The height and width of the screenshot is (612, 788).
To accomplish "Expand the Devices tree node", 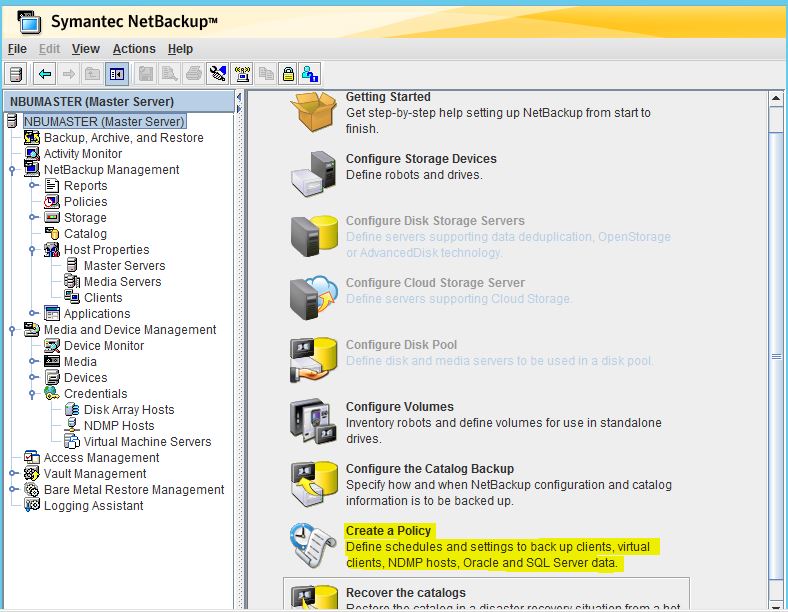I will [x=33, y=377].
